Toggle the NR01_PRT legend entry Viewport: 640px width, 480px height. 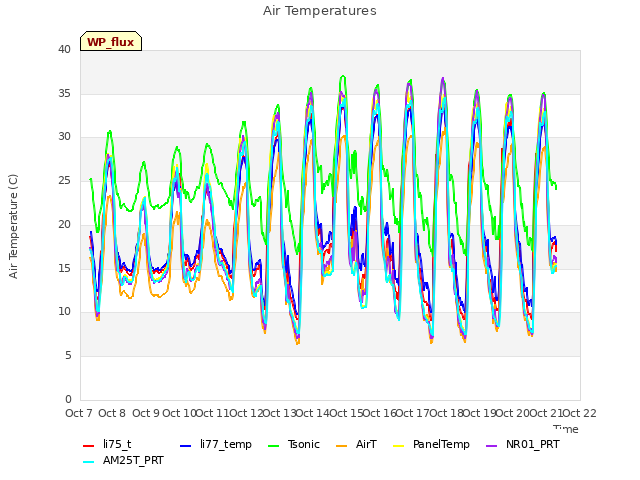523,444
